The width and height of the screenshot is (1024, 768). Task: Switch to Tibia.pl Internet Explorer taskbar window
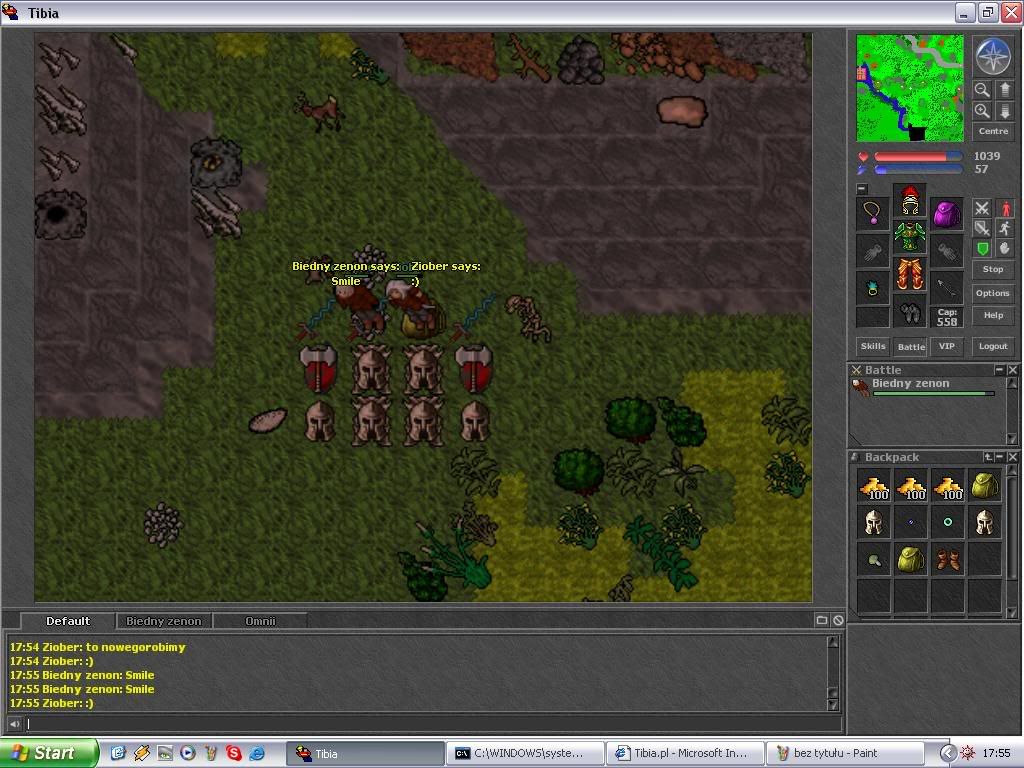pos(684,753)
